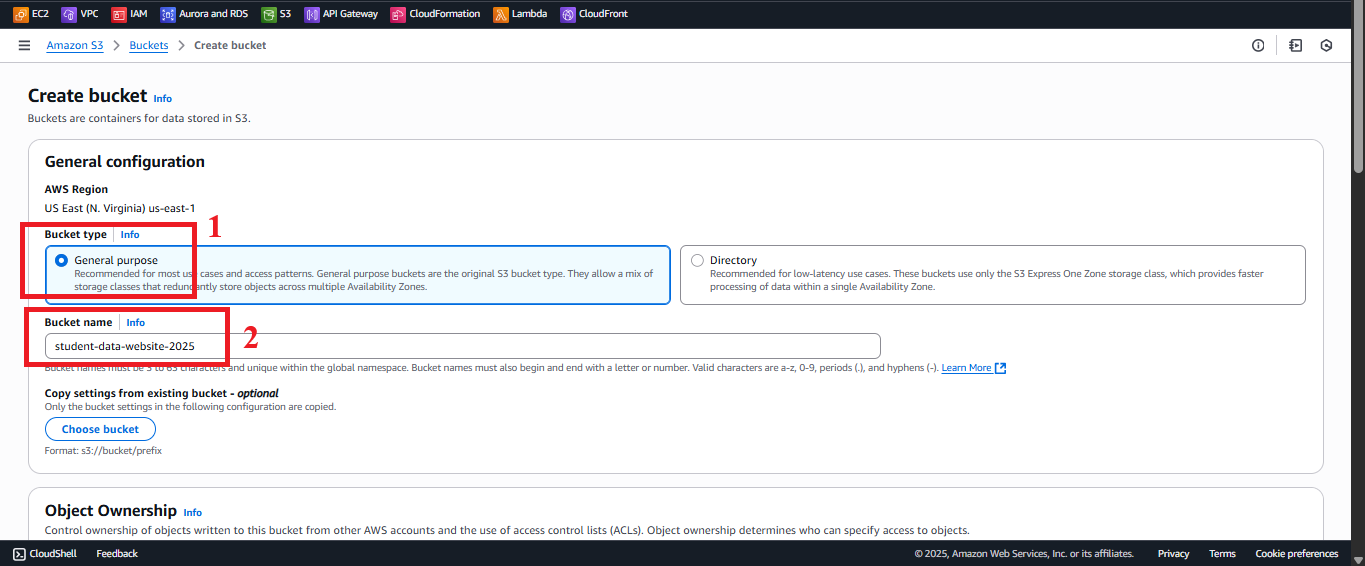Open the hamburger navigation menu
1365x566 pixels.
24,45
